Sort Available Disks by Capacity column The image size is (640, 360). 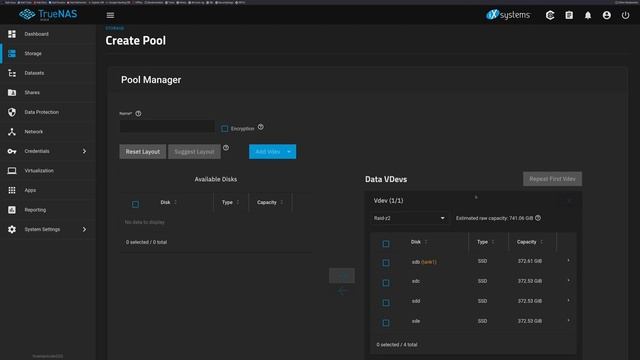click(270, 202)
